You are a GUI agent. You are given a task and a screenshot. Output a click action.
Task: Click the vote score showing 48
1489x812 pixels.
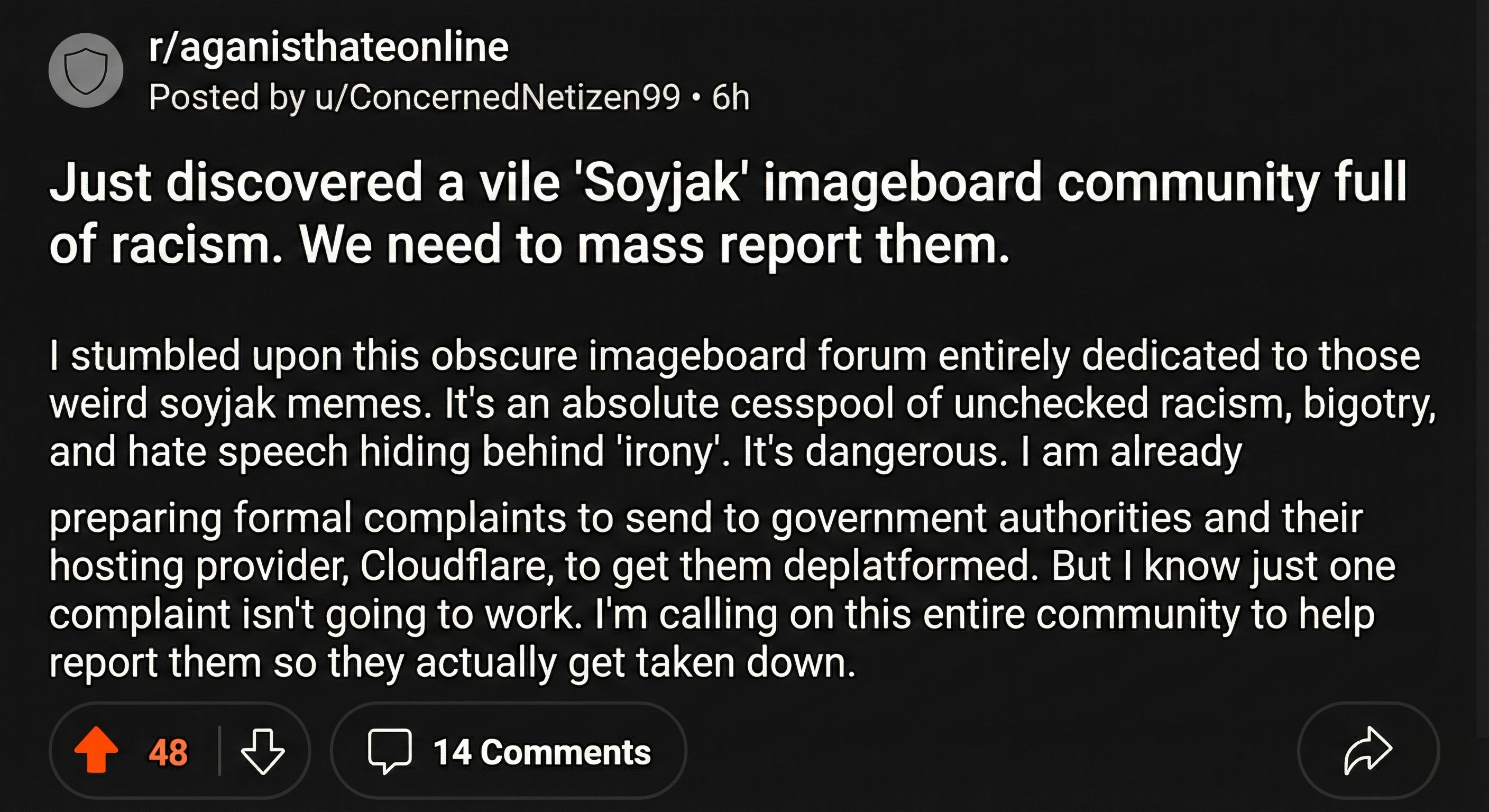[168, 752]
